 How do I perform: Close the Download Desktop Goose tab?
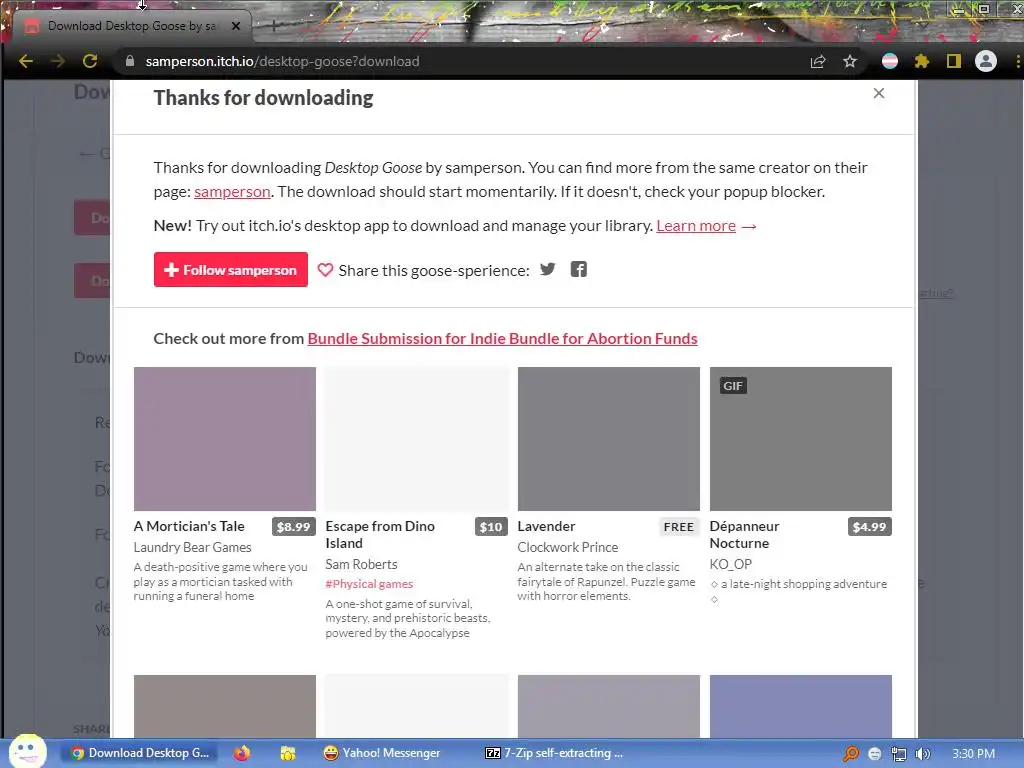pyautogui.click(x=236, y=26)
